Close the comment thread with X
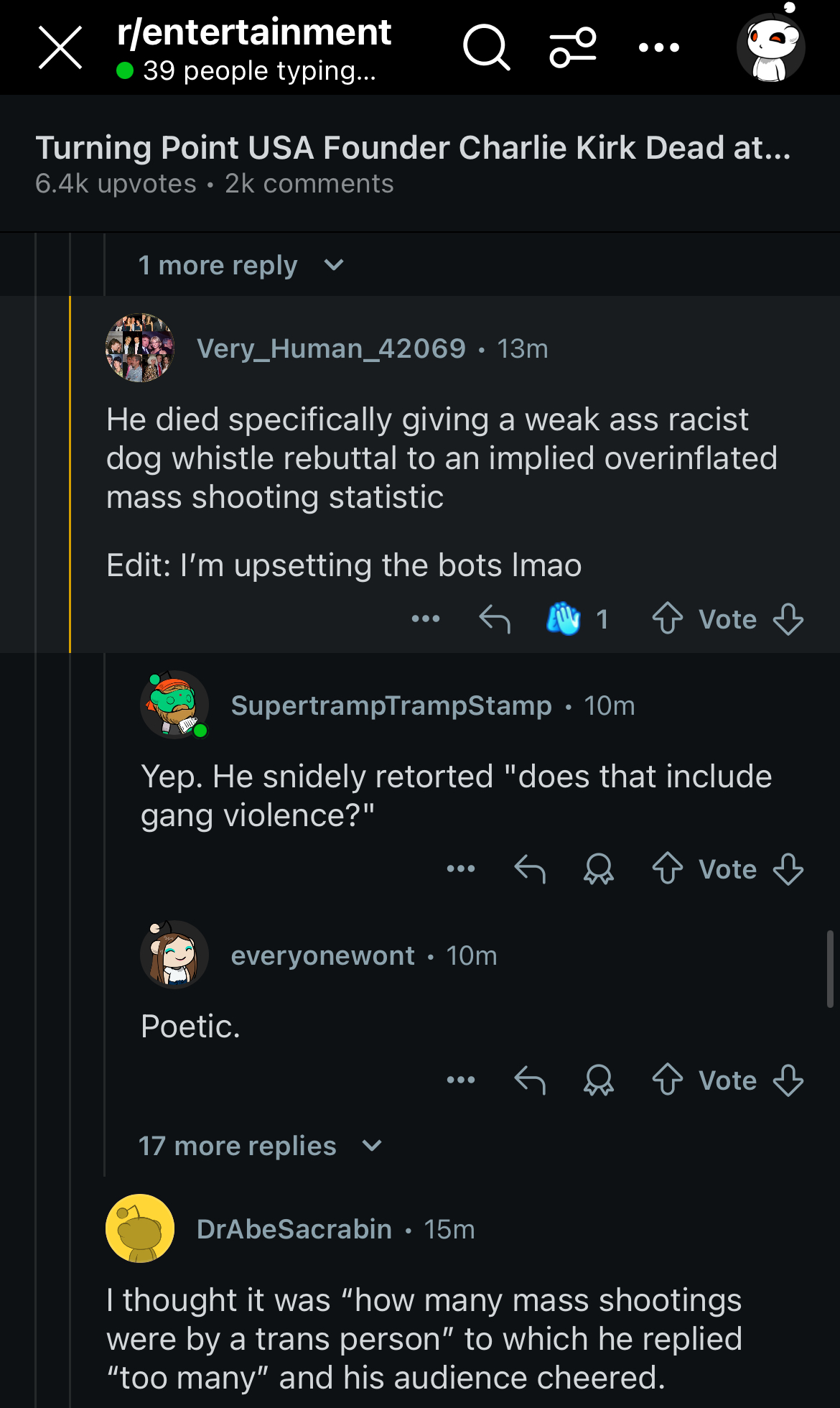The image size is (840, 1408). pyautogui.click(x=60, y=47)
